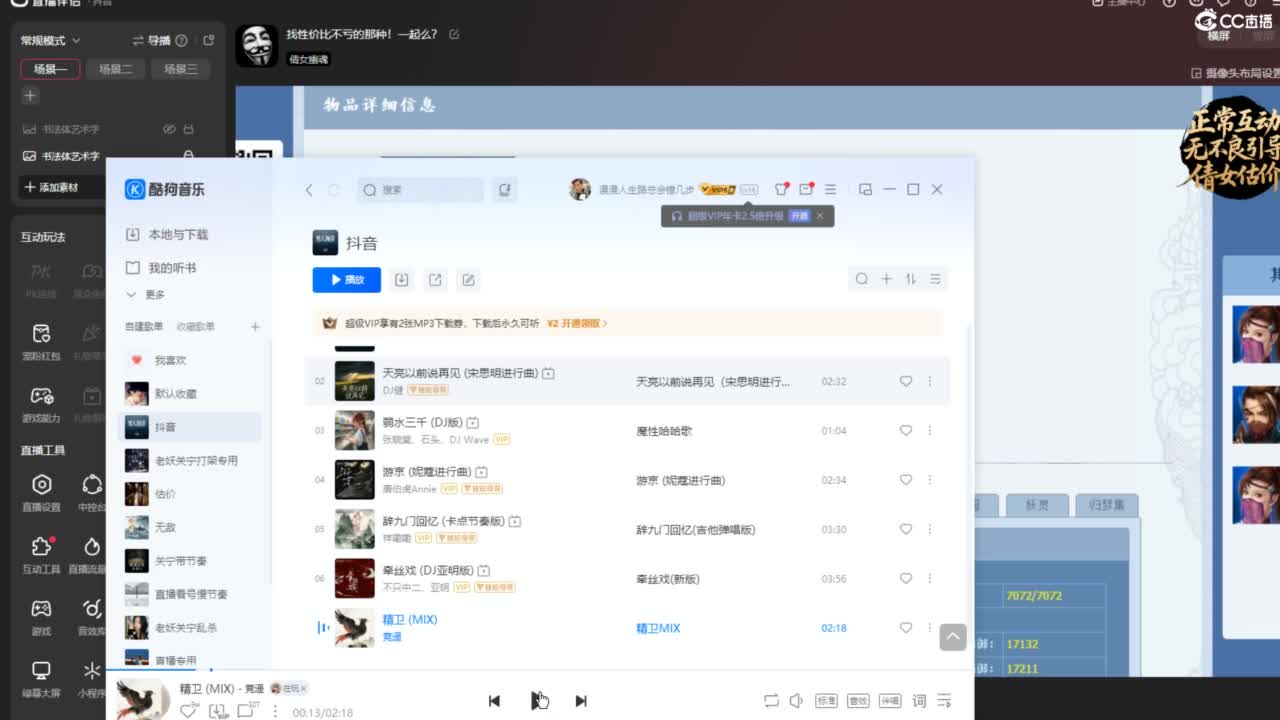Switch to 场景三 scene tab
This screenshot has width=1280, height=720.
click(x=181, y=69)
